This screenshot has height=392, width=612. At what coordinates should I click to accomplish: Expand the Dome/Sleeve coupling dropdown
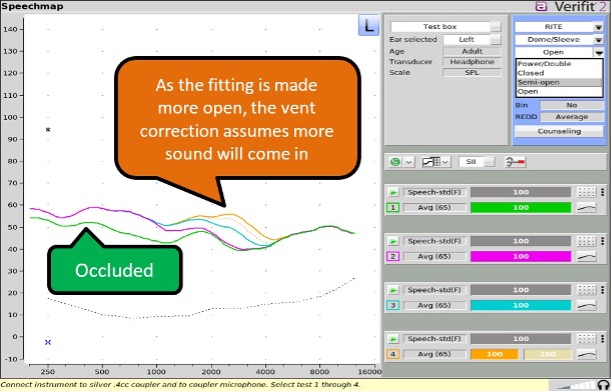(598, 39)
